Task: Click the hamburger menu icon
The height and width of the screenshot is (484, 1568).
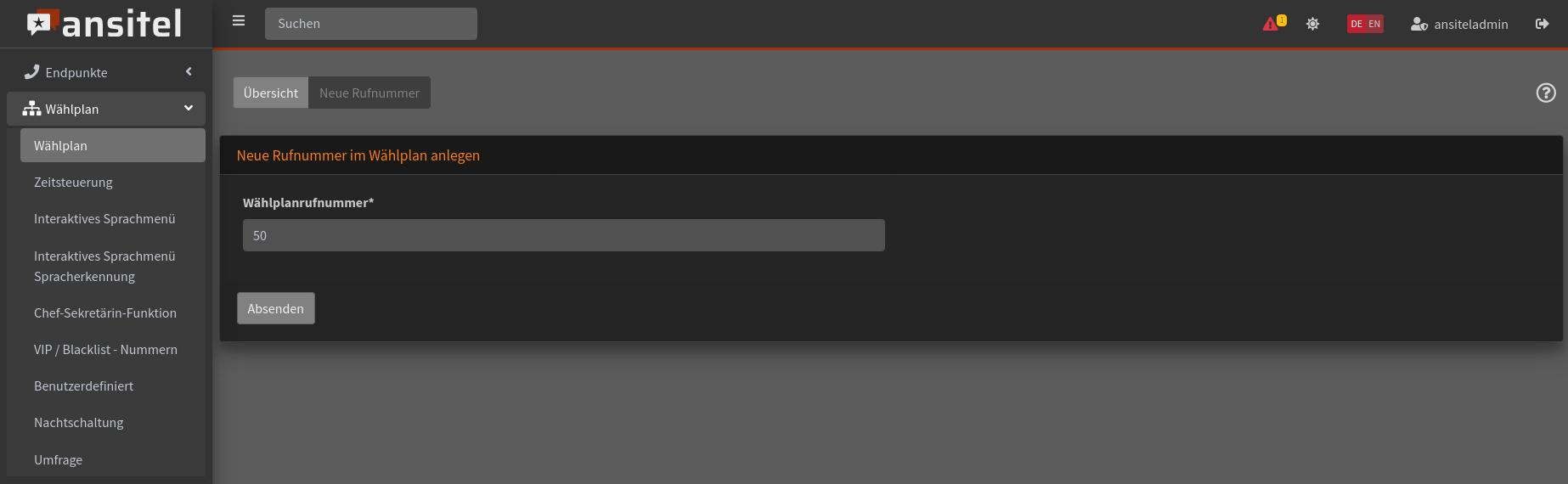Action: click(x=239, y=20)
